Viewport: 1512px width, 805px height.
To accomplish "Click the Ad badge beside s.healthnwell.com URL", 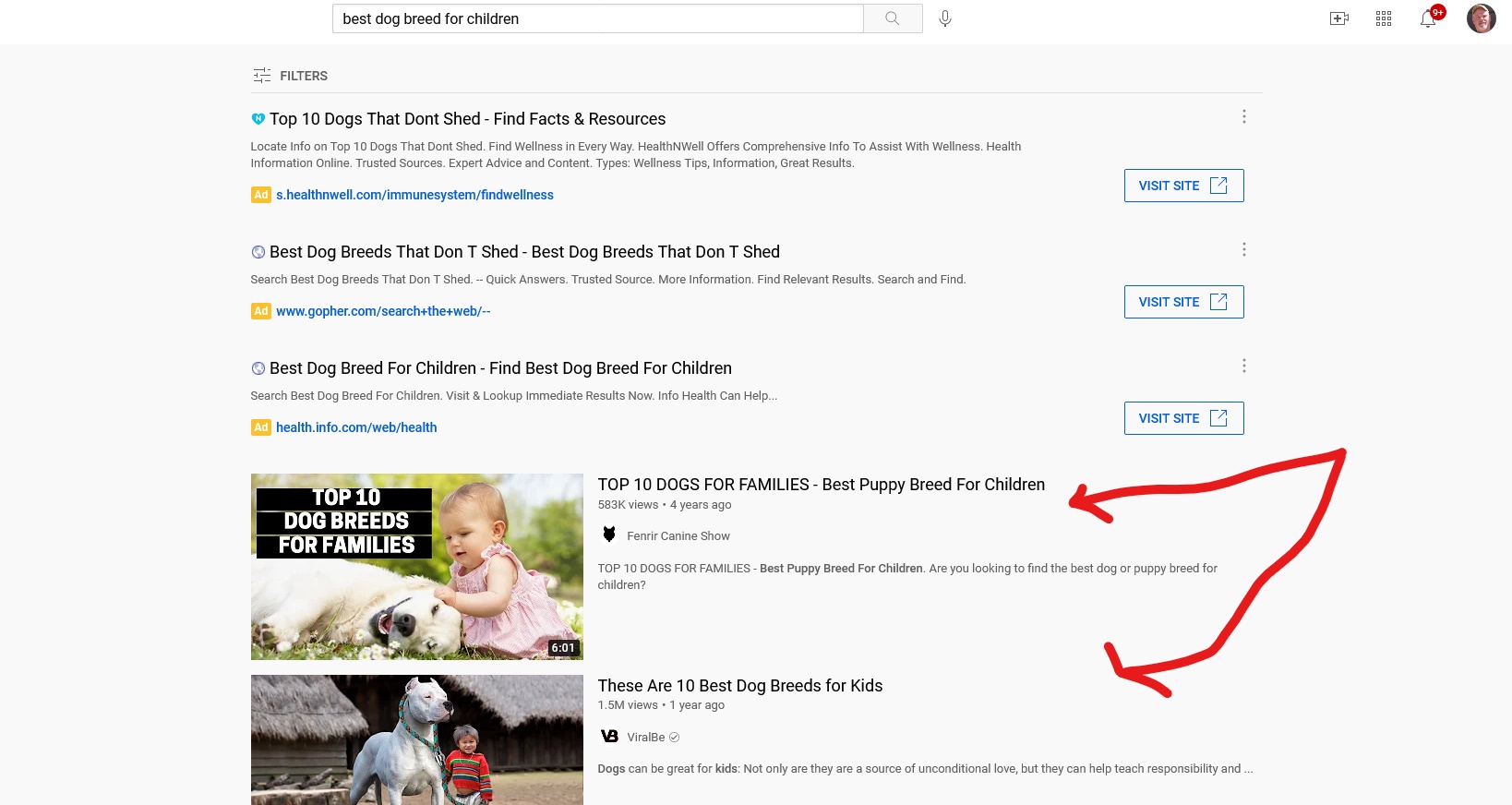I will click(261, 195).
